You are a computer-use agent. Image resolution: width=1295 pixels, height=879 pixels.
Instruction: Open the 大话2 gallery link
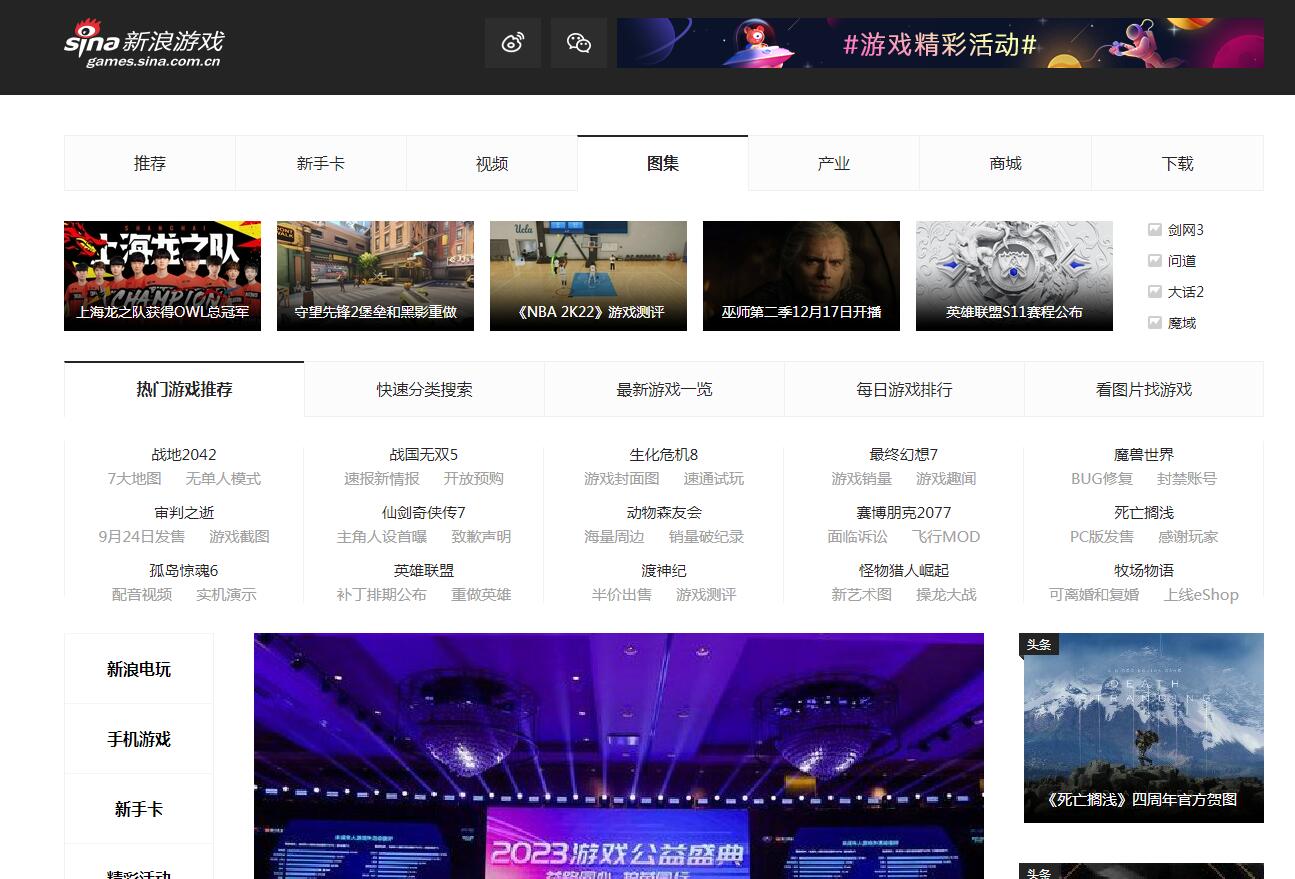(1186, 292)
